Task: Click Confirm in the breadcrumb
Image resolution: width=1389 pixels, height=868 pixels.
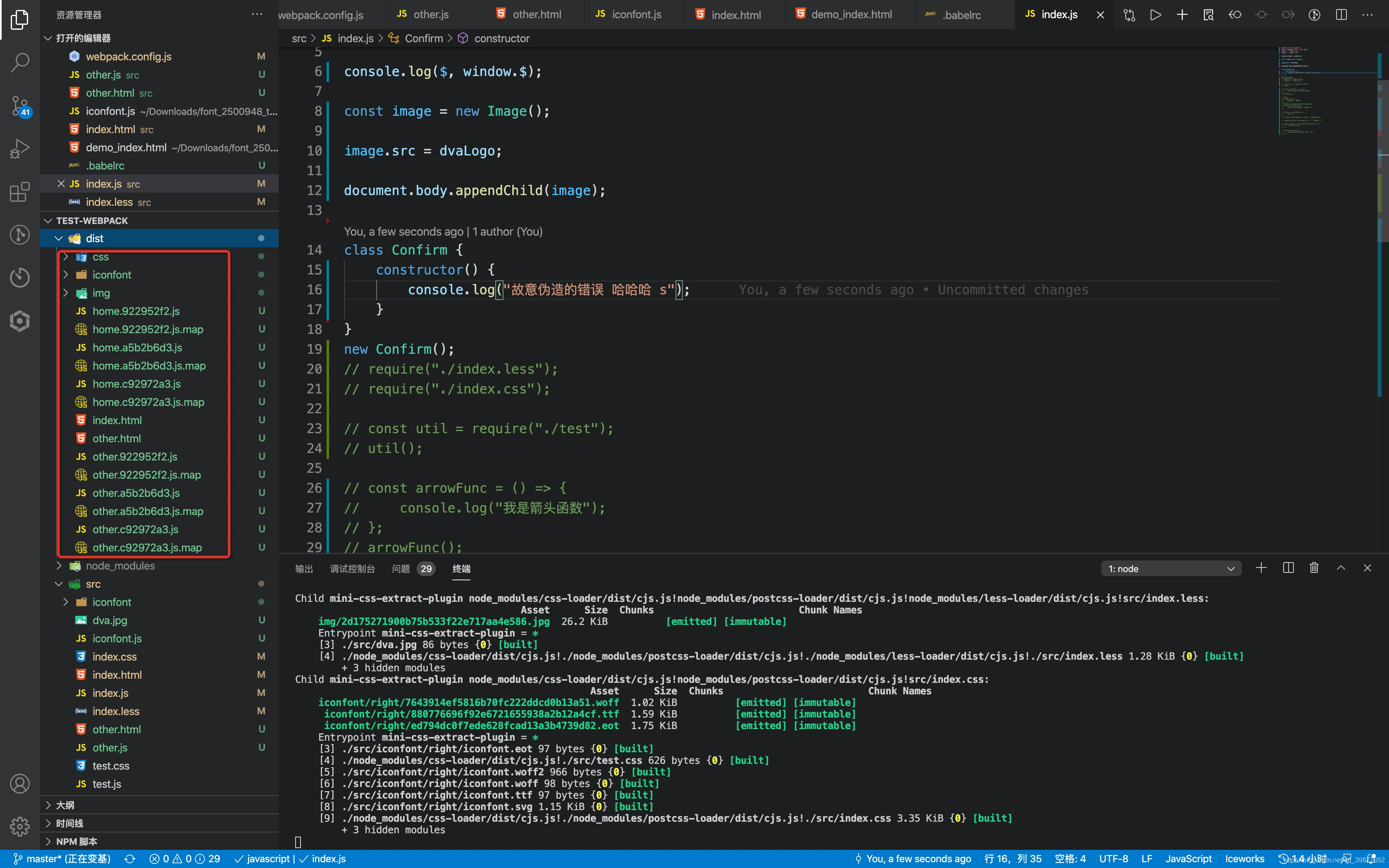Action: pos(424,38)
